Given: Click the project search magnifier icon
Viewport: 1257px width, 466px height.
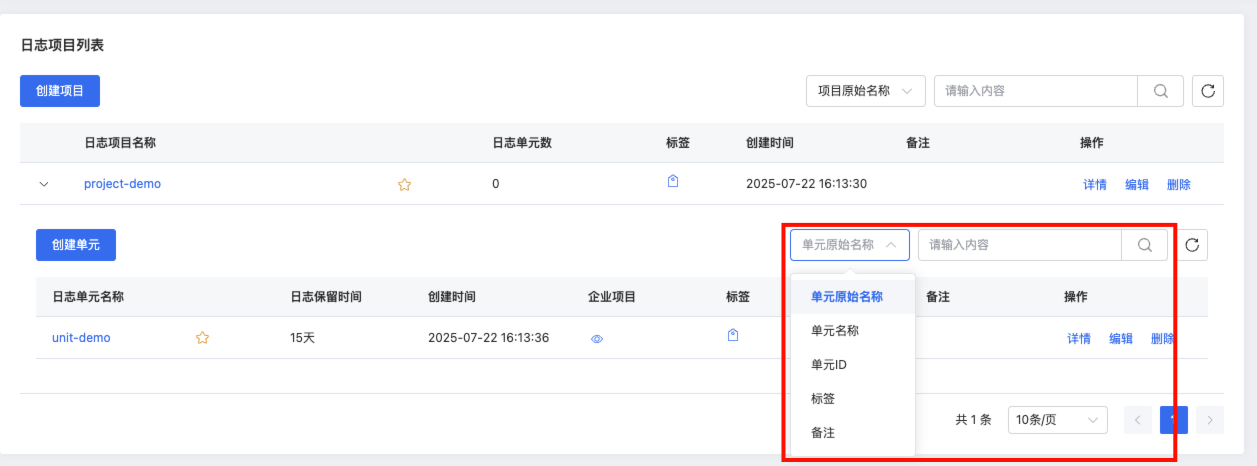Looking at the screenshot, I should 1161,90.
